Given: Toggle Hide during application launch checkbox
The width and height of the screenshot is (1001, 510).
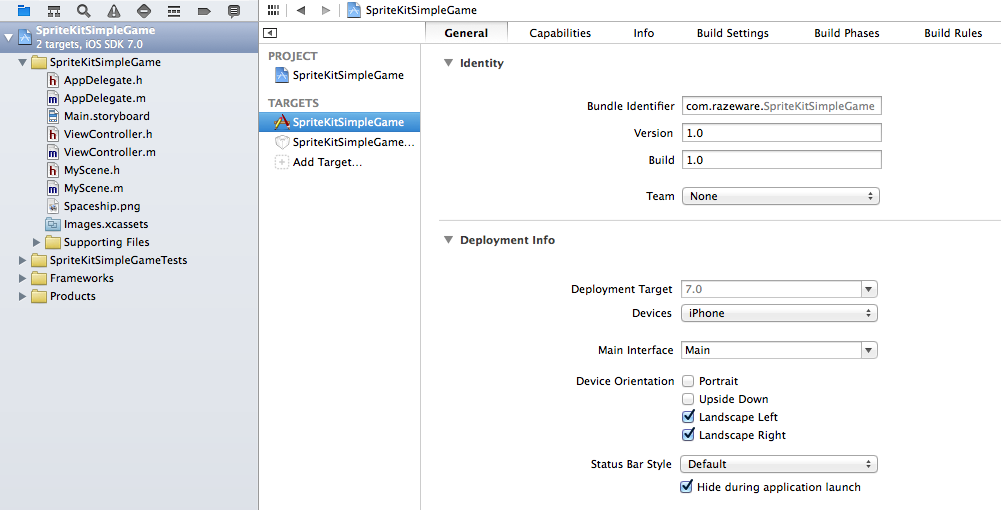Looking at the screenshot, I should coord(686,487).
